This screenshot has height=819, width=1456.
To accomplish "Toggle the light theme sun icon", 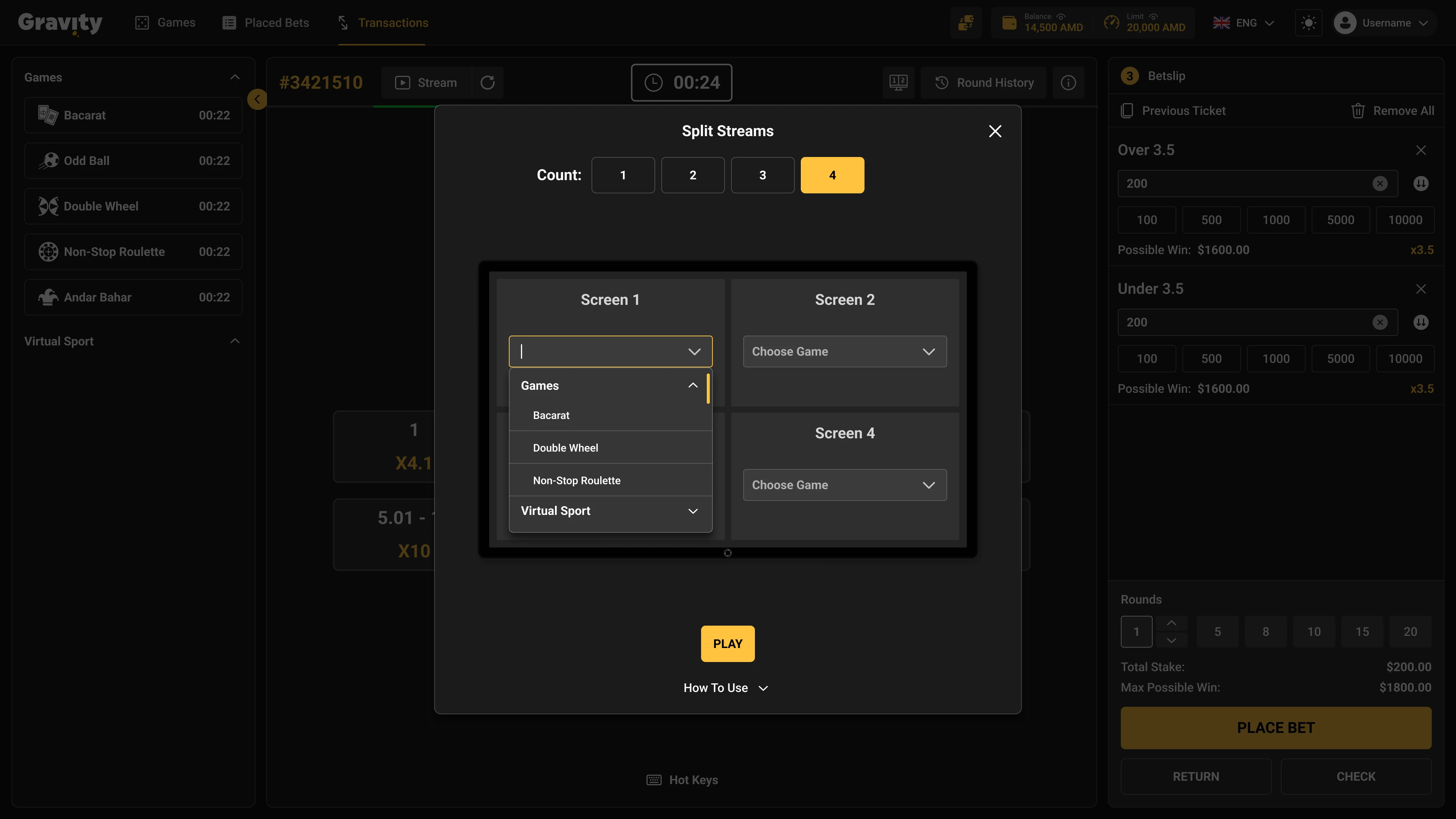I will pyautogui.click(x=1309, y=23).
